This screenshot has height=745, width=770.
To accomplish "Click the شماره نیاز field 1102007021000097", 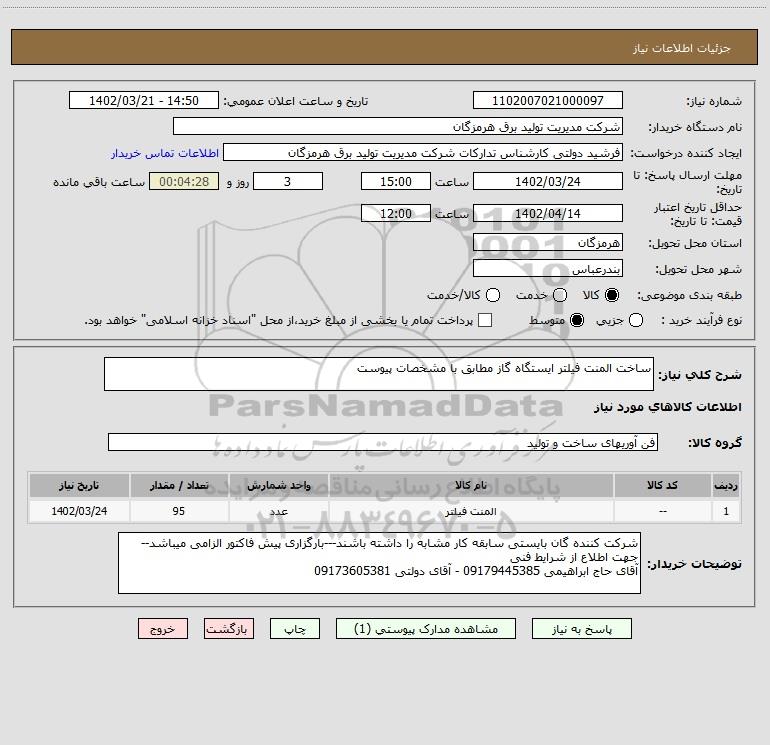I will [x=548, y=100].
